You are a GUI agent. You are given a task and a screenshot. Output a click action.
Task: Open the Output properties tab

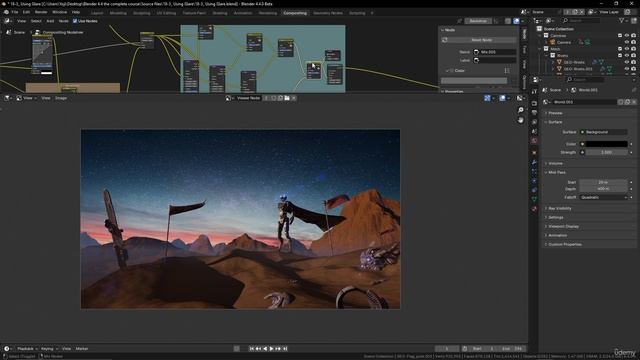(534, 113)
